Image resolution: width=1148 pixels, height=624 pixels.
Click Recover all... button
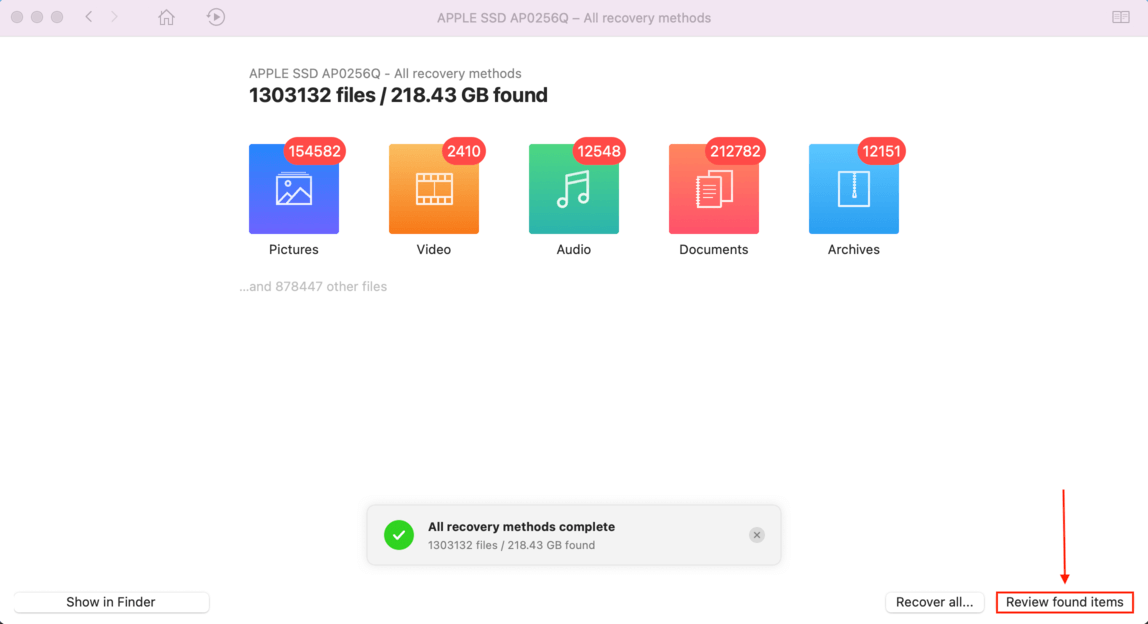(934, 602)
